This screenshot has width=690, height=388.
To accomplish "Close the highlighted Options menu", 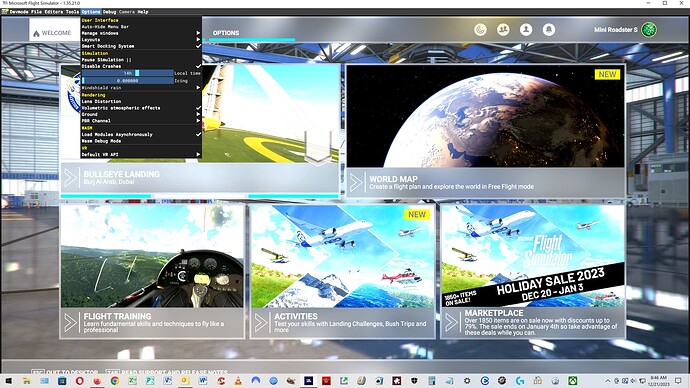I will (91, 12).
